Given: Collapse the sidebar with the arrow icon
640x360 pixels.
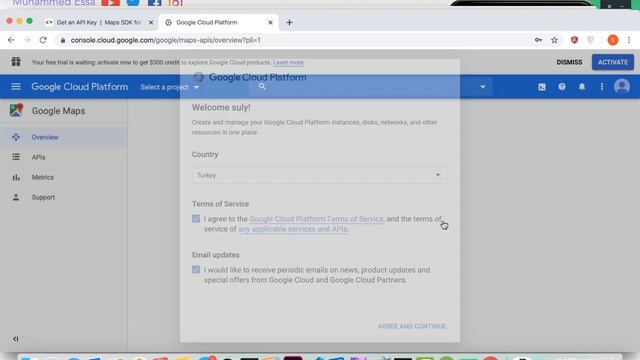Looking at the screenshot, I should pyautogui.click(x=16, y=339).
